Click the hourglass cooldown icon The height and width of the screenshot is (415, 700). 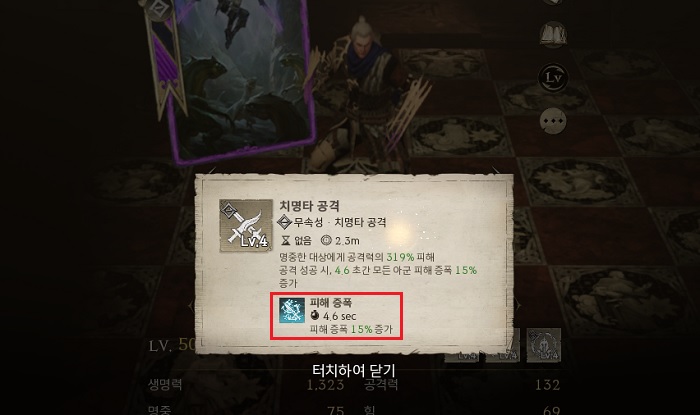point(286,241)
